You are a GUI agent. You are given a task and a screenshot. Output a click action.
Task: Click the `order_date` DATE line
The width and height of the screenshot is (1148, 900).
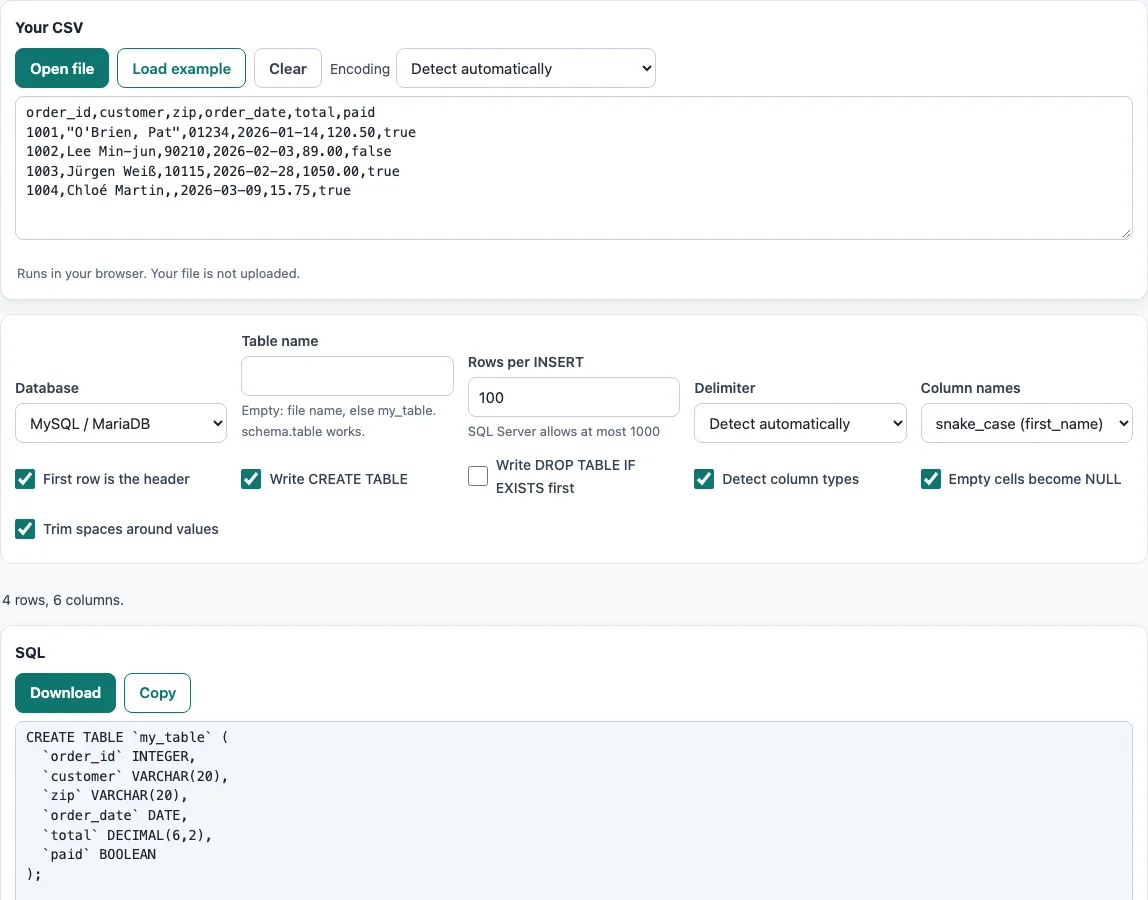pyautogui.click(x=115, y=815)
